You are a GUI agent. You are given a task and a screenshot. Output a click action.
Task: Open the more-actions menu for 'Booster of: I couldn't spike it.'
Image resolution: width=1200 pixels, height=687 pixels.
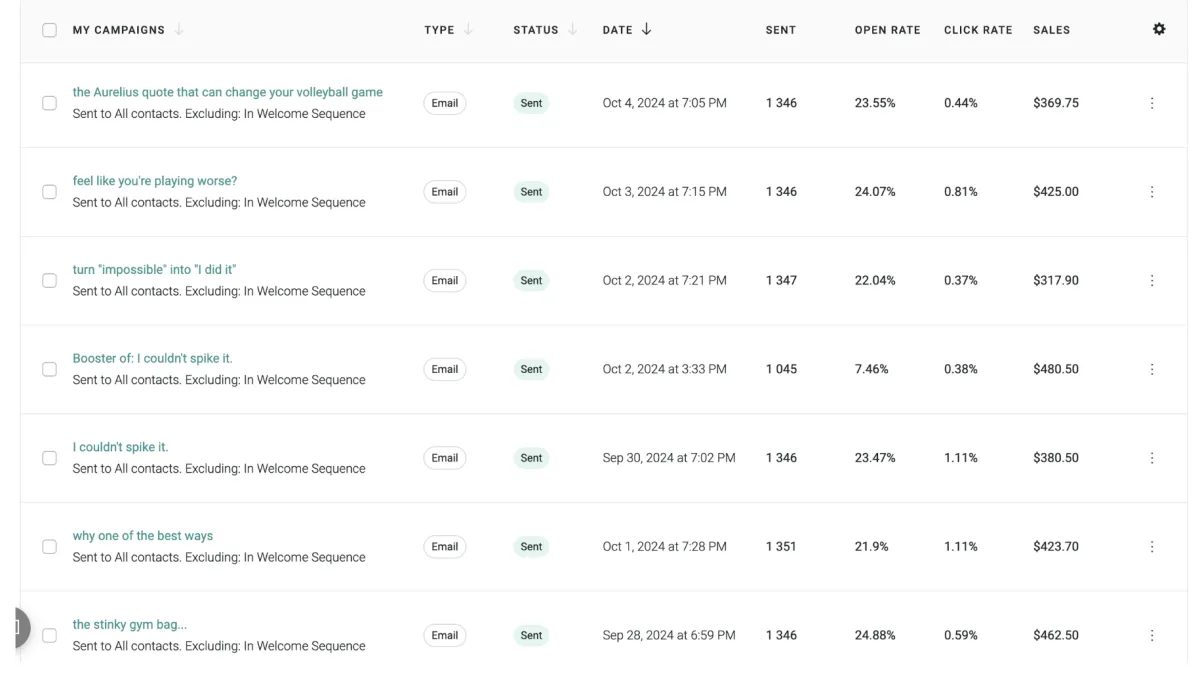tap(1152, 369)
